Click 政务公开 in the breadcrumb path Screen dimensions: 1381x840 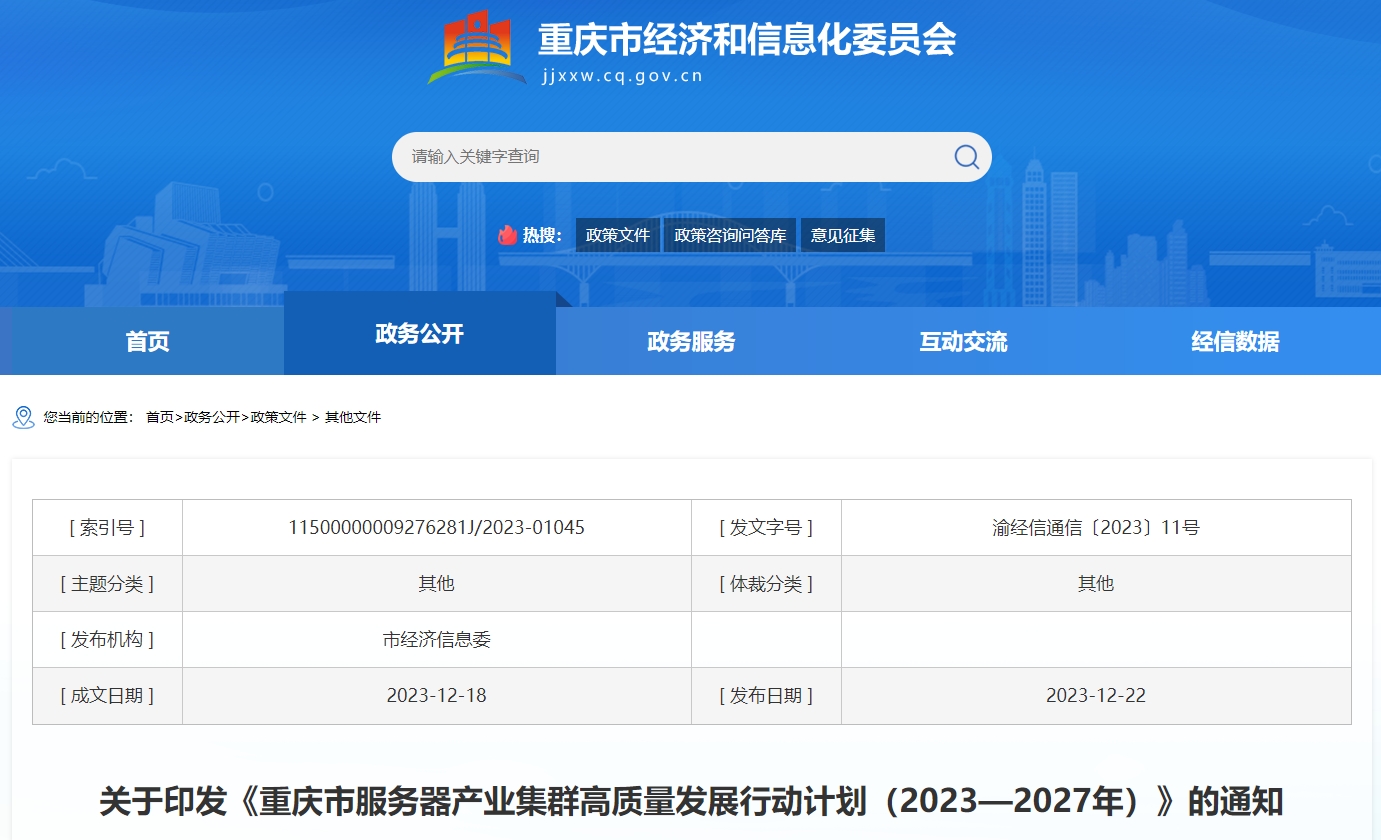pyautogui.click(x=212, y=417)
